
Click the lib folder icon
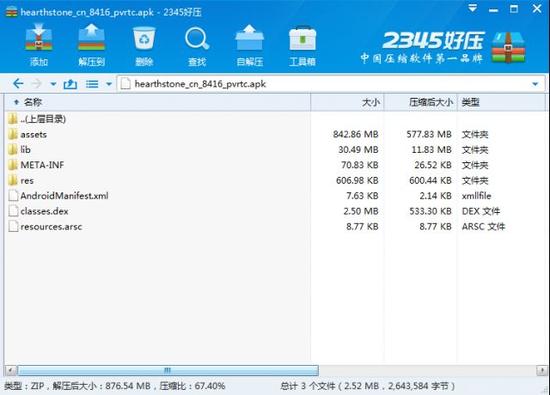(x=13, y=150)
